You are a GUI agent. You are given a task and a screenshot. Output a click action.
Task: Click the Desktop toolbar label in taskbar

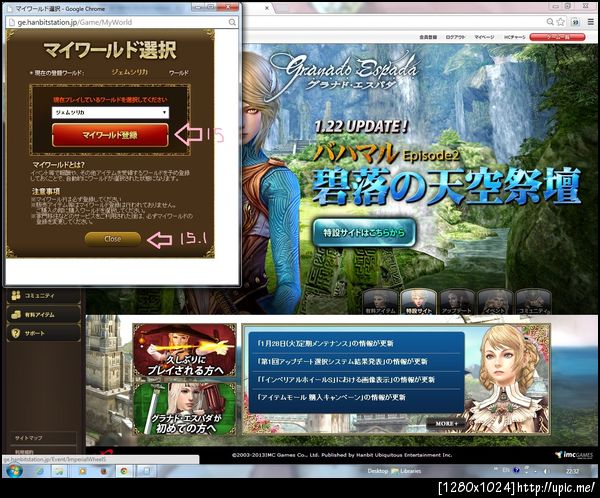[378, 471]
